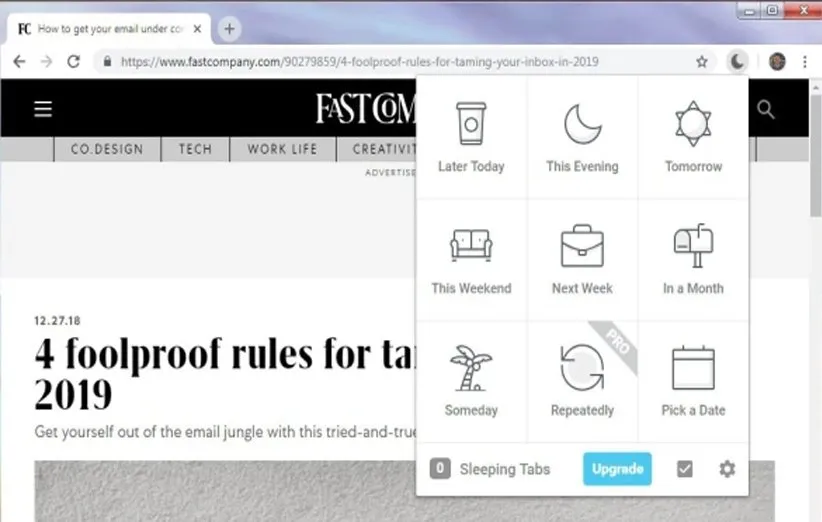This screenshot has width=822, height=522.
Task: Open snooze extension settings gear
Action: coord(726,469)
